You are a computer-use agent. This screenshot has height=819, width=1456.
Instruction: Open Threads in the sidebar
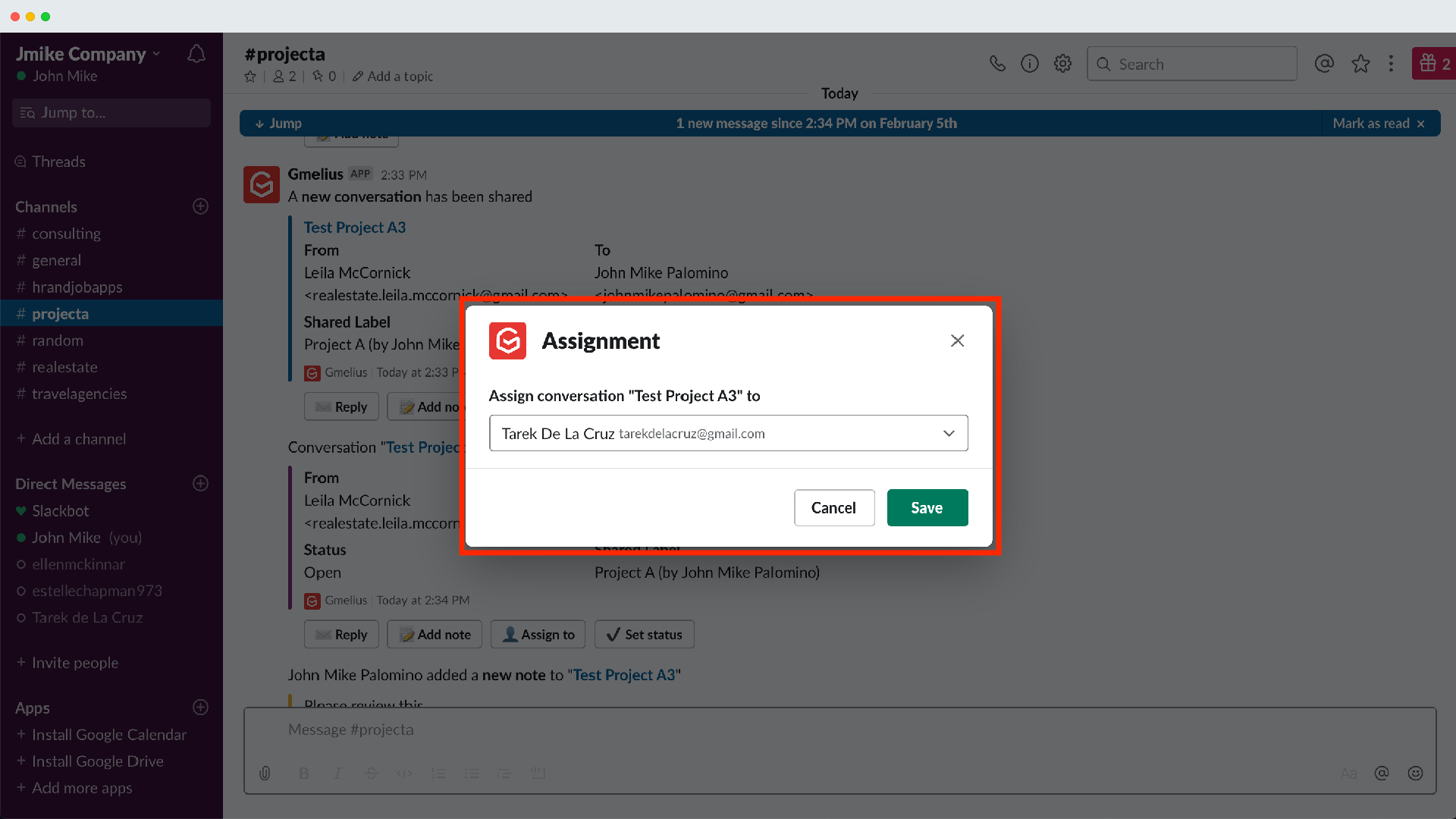pyautogui.click(x=58, y=162)
